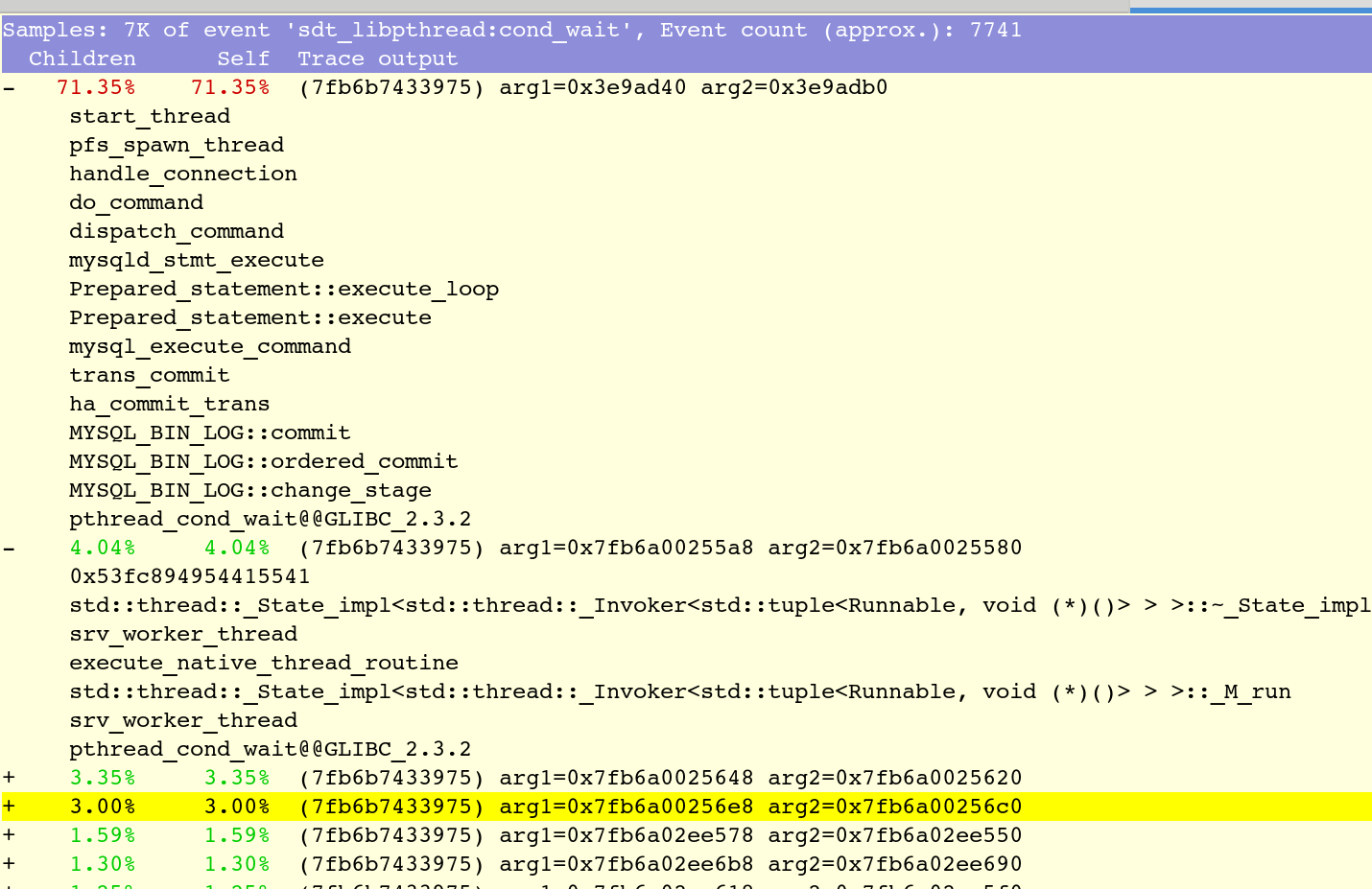Viewport: 1372px width, 889px height.
Task: Select the execute_native_thread_routine frame
Action: coord(264,663)
